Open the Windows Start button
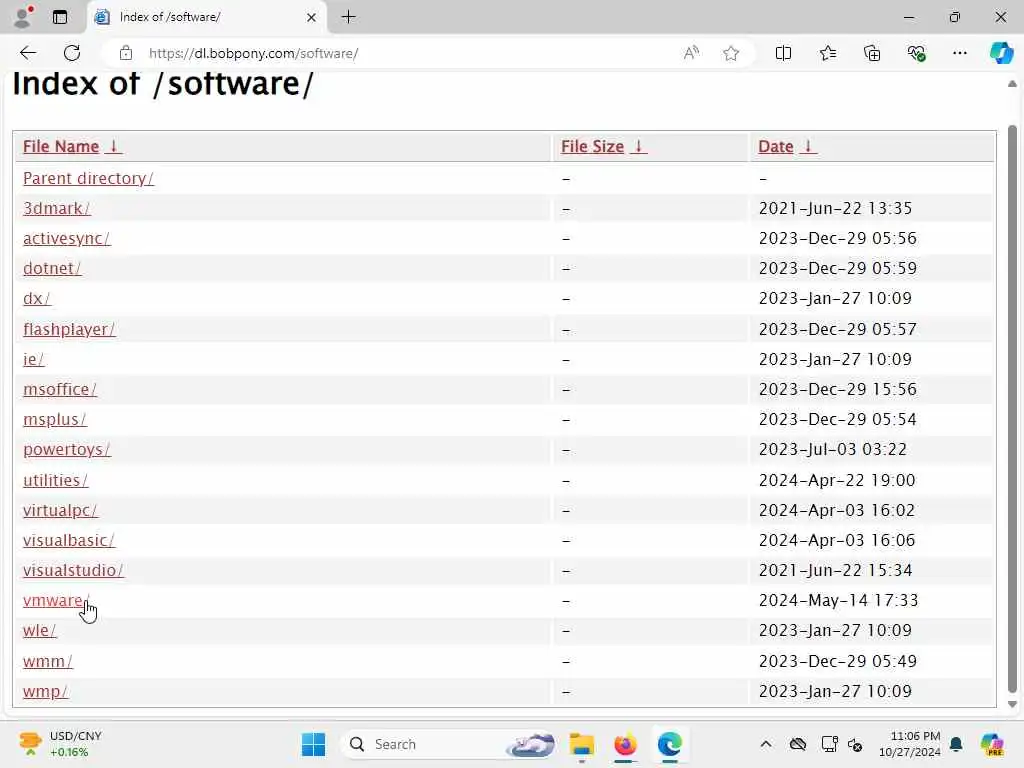 [x=313, y=744]
